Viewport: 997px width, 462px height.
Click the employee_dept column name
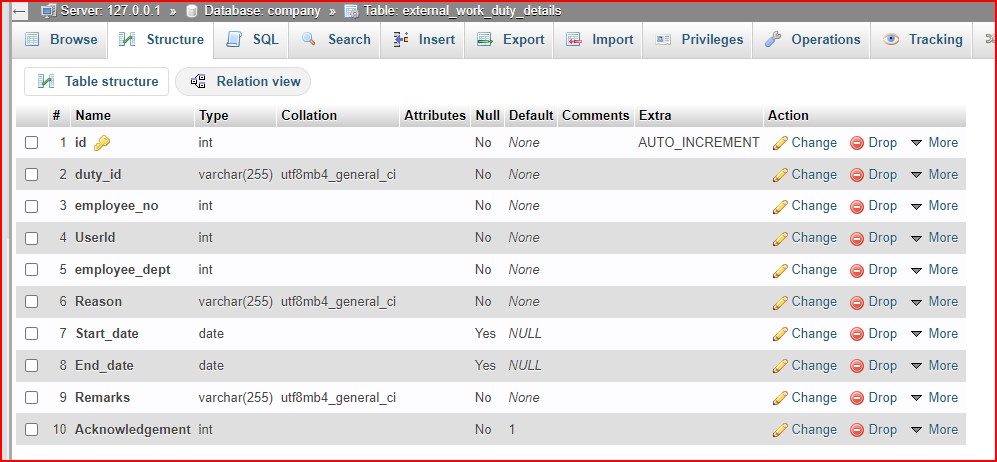pos(123,270)
